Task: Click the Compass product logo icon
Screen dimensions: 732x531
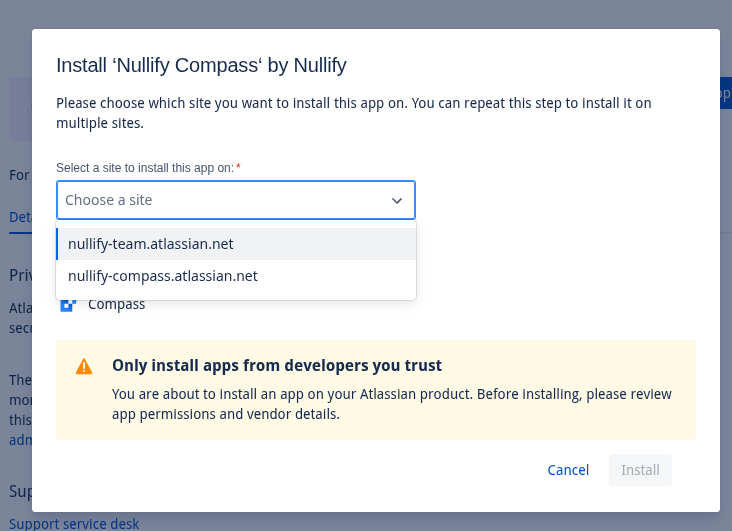Action: [68, 305]
